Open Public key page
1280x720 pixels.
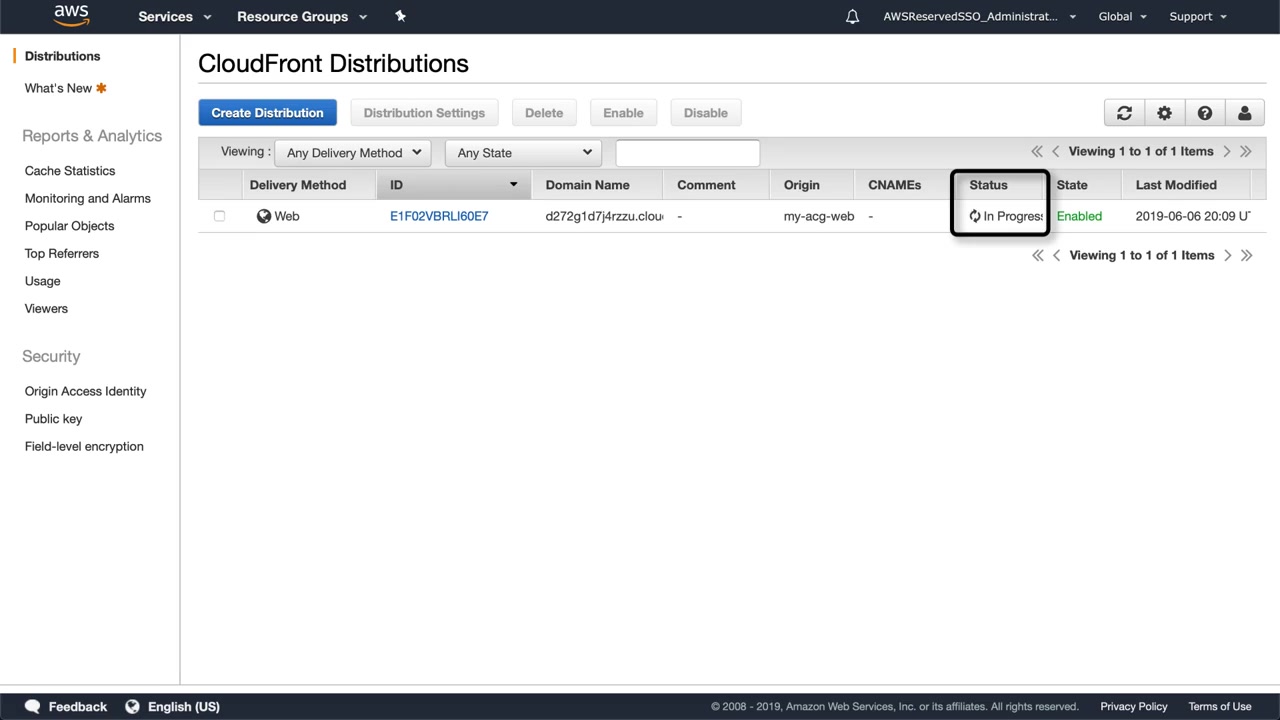pos(54,419)
